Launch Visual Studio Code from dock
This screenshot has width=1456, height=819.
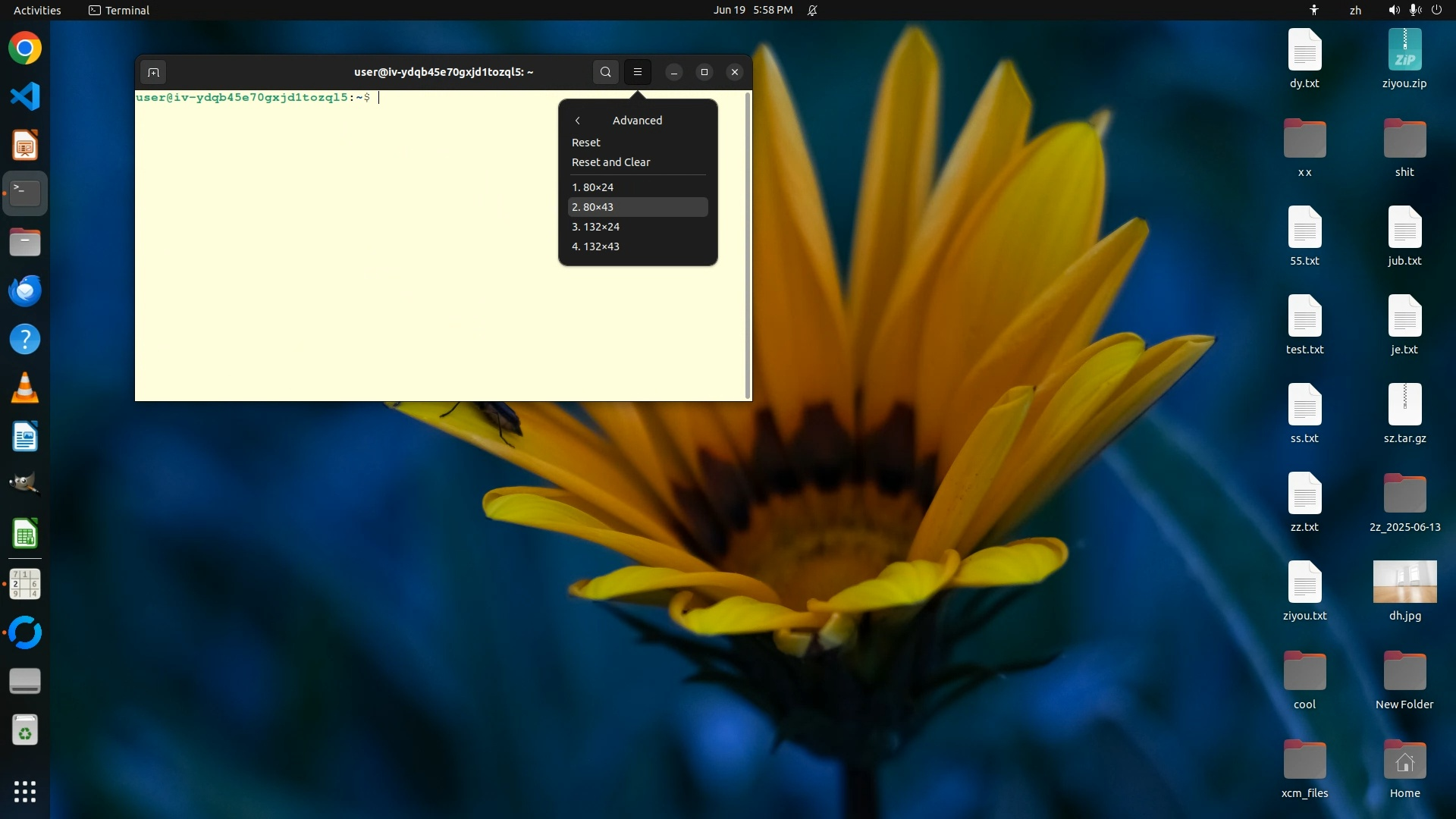tap(25, 96)
